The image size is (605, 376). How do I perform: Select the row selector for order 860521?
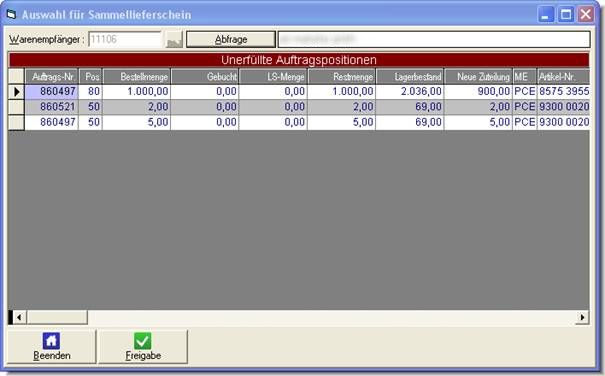pyautogui.click(x=17, y=107)
